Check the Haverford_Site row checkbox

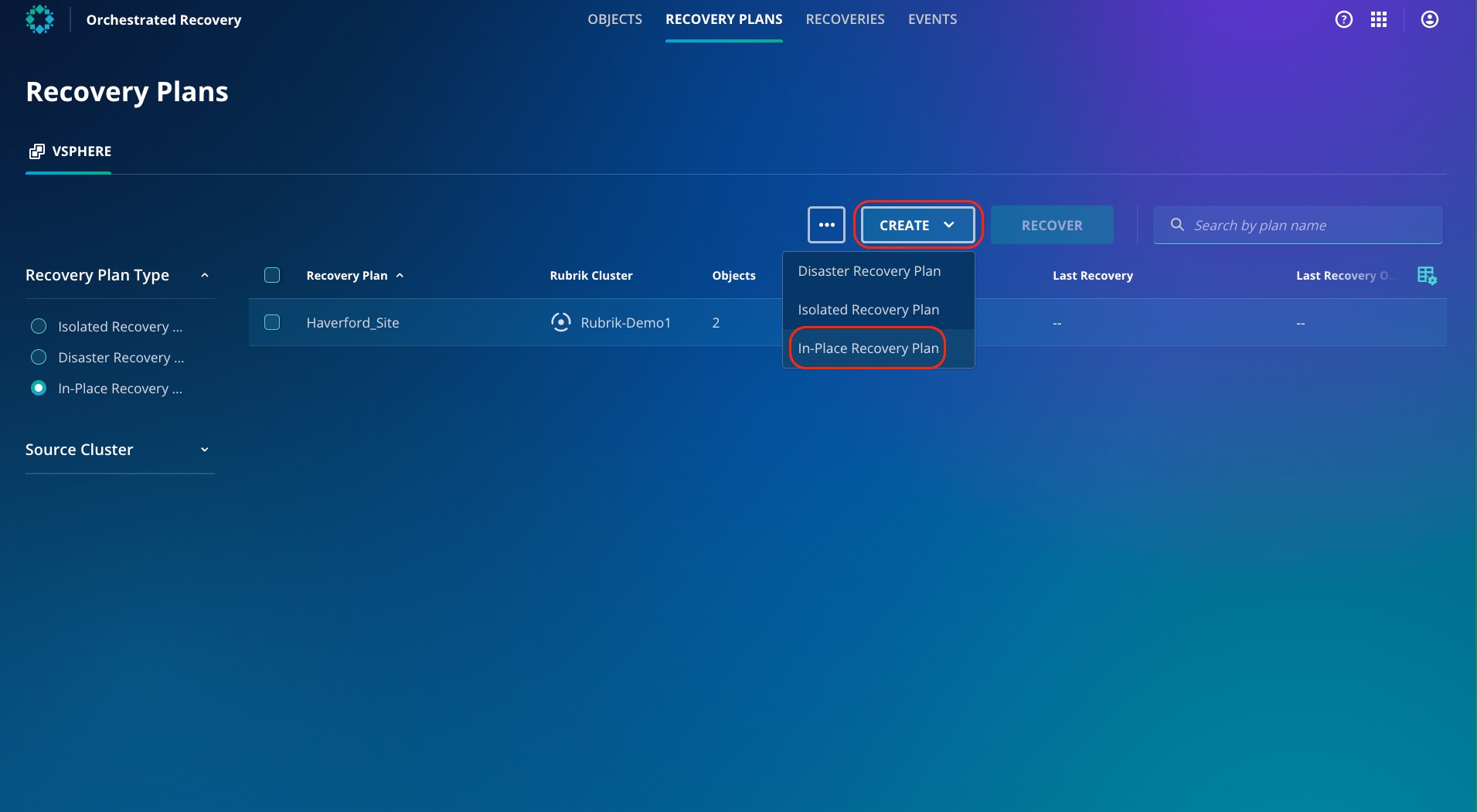pyautogui.click(x=272, y=322)
